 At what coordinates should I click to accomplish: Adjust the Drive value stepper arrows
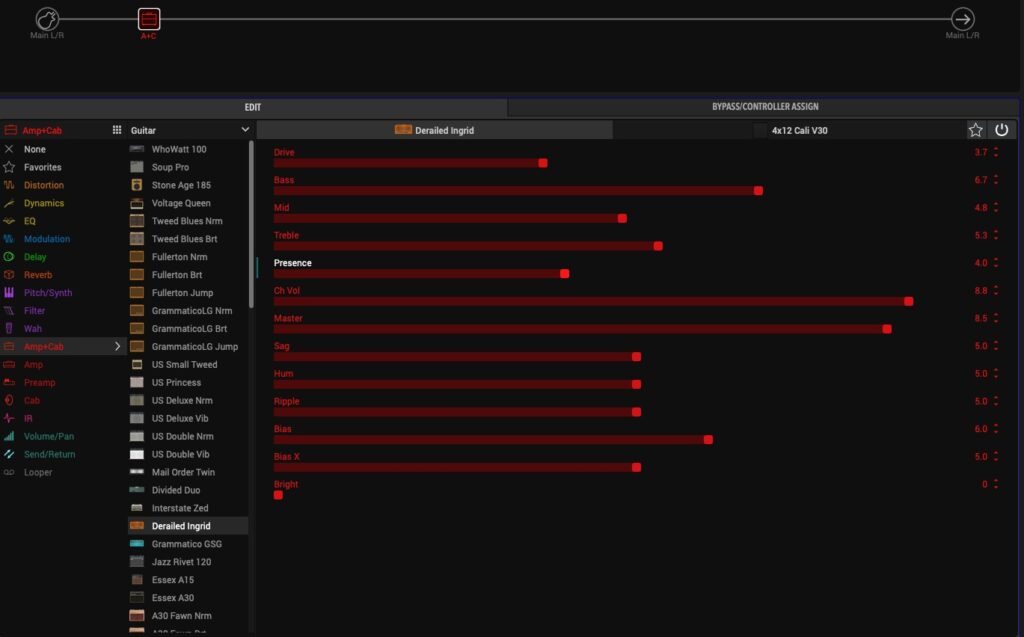click(x=996, y=152)
